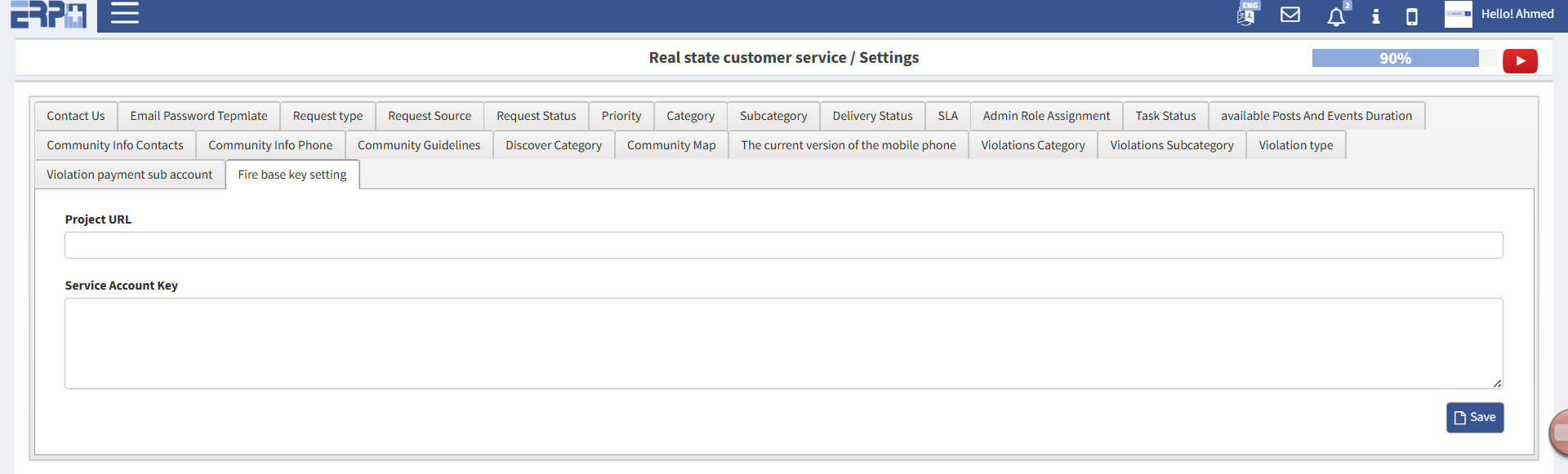The width and height of the screenshot is (1568, 474).
Task: Select the SLA tab
Action: tap(947, 116)
